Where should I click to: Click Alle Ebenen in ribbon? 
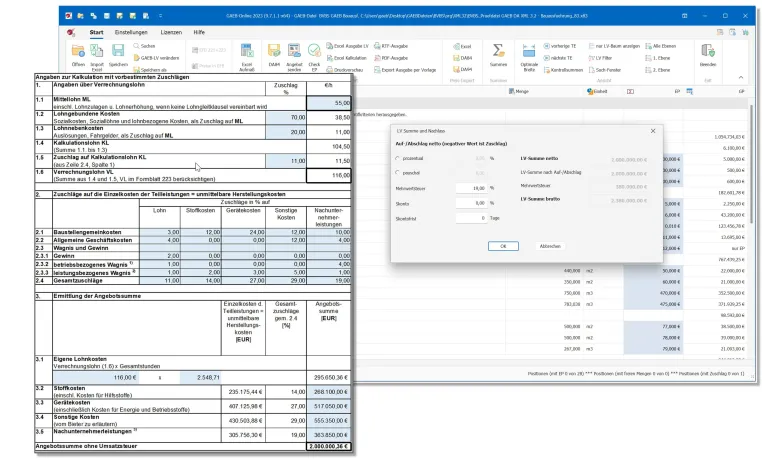tap(660, 46)
